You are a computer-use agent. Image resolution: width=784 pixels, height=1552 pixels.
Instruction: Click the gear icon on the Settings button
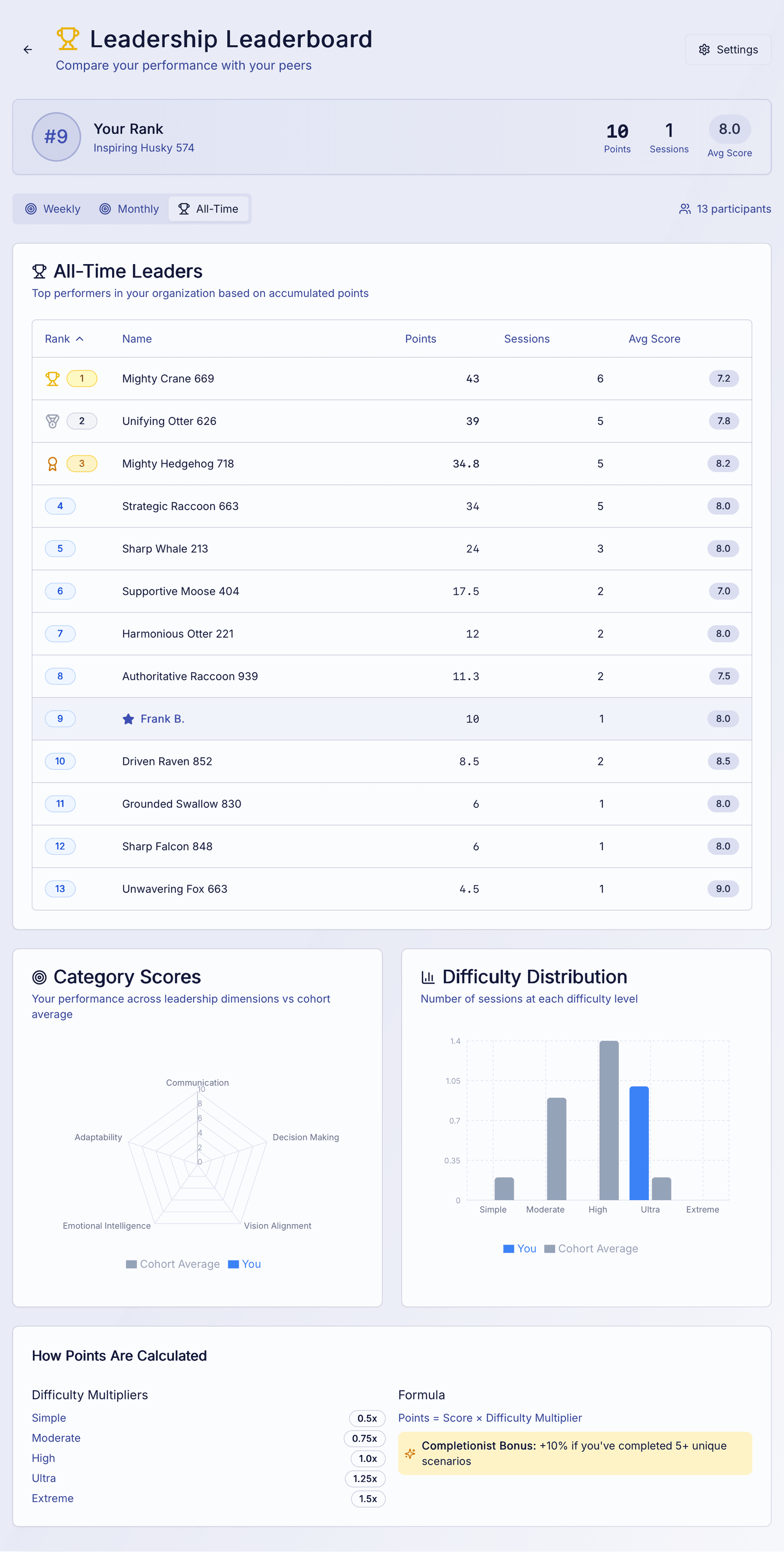[x=704, y=49]
